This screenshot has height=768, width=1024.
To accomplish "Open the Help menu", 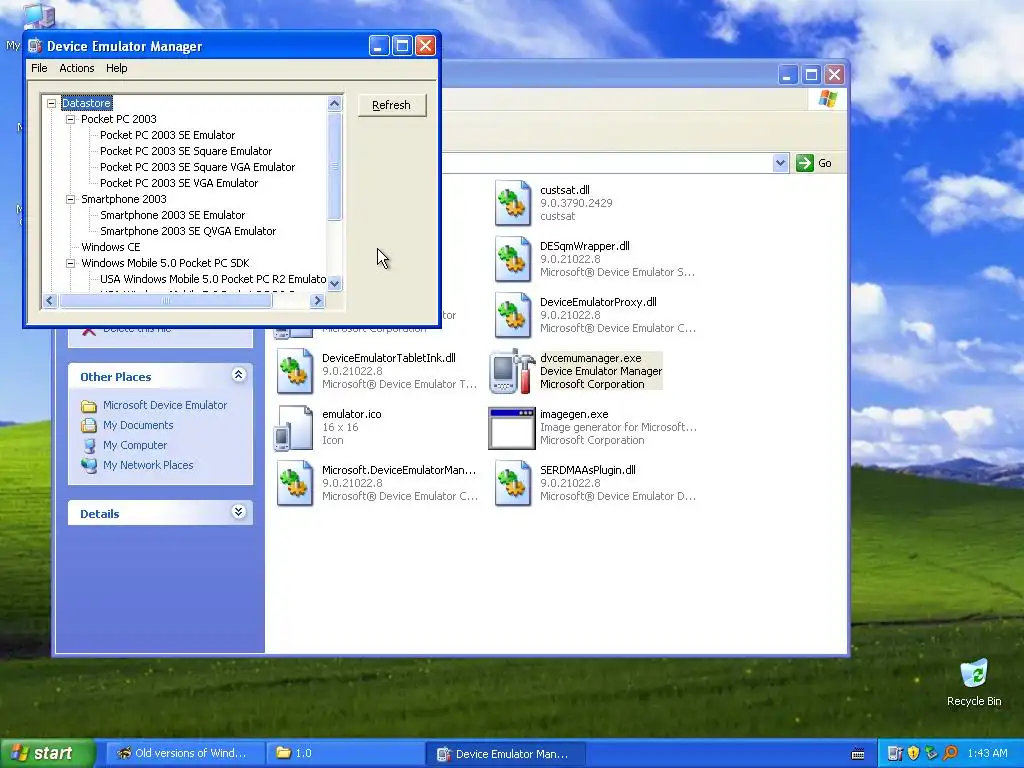I will coord(116,68).
